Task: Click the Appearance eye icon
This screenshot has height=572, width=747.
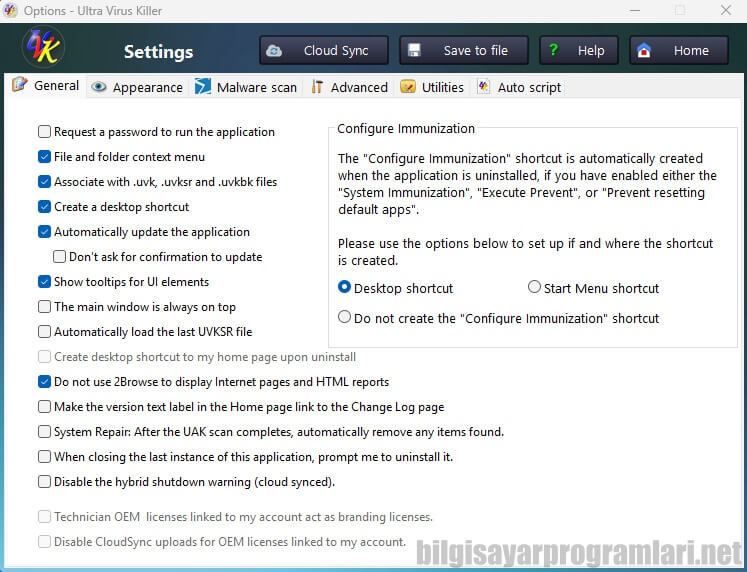Action: tap(99, 87)
